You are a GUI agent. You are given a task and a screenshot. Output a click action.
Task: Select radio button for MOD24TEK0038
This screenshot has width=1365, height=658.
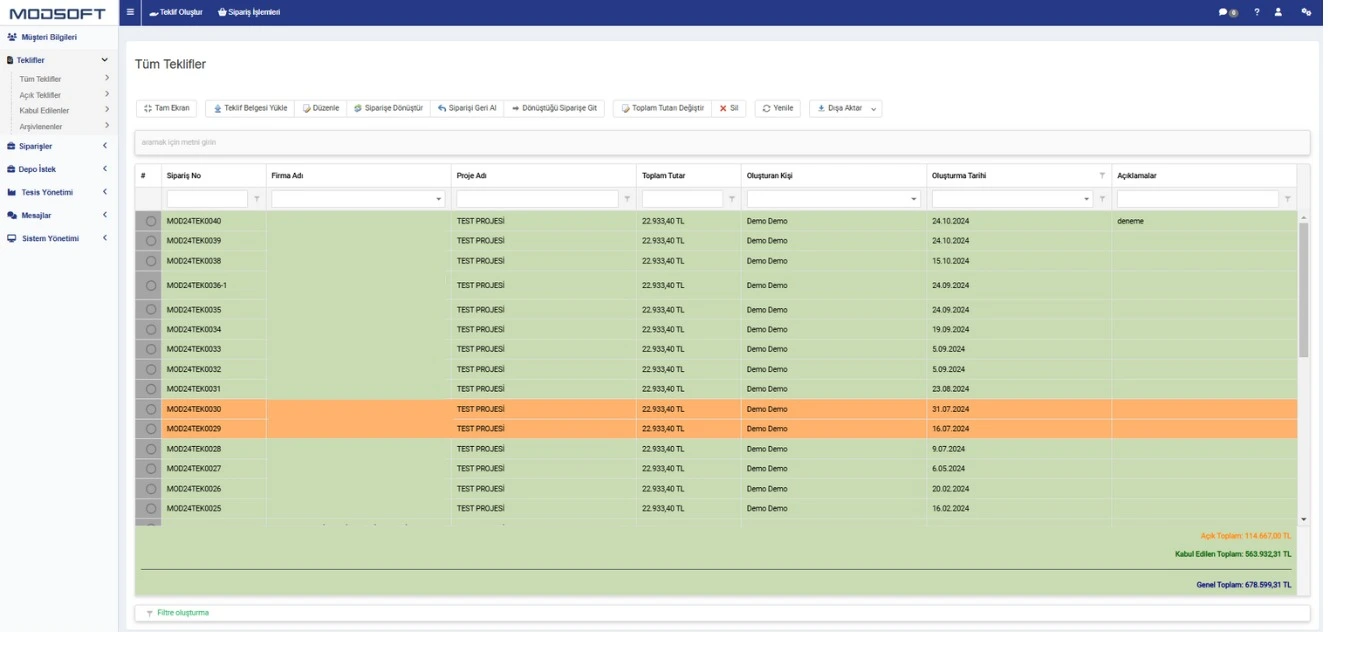[151, 261]
